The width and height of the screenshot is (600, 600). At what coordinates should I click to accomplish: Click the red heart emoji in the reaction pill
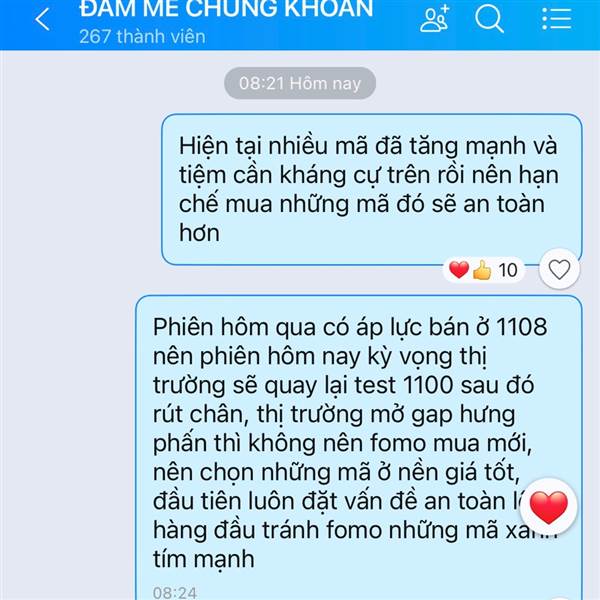tap(459, 269)
